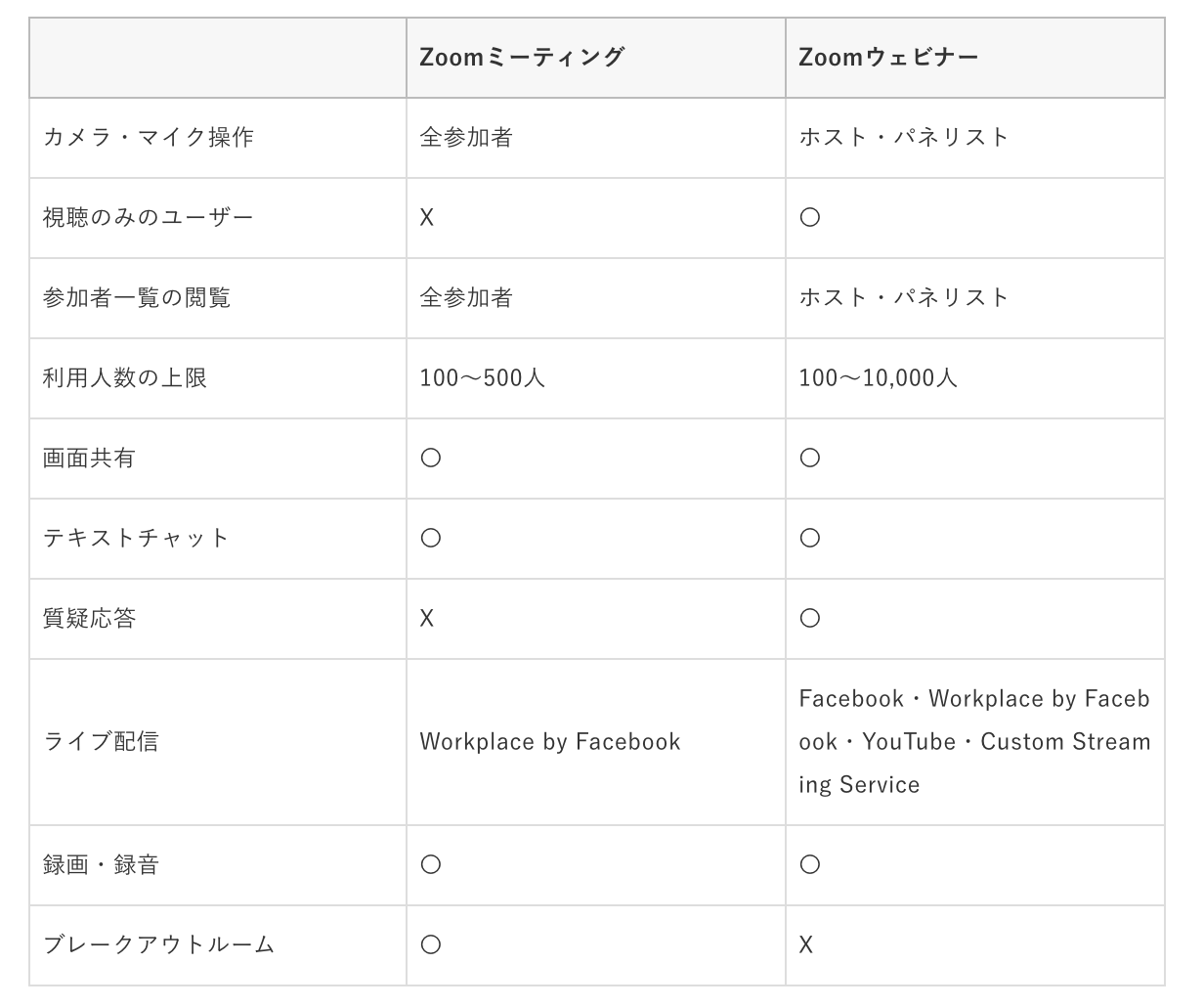
Task: Click the Zoomミーティング column header
Action: point(521,58)
